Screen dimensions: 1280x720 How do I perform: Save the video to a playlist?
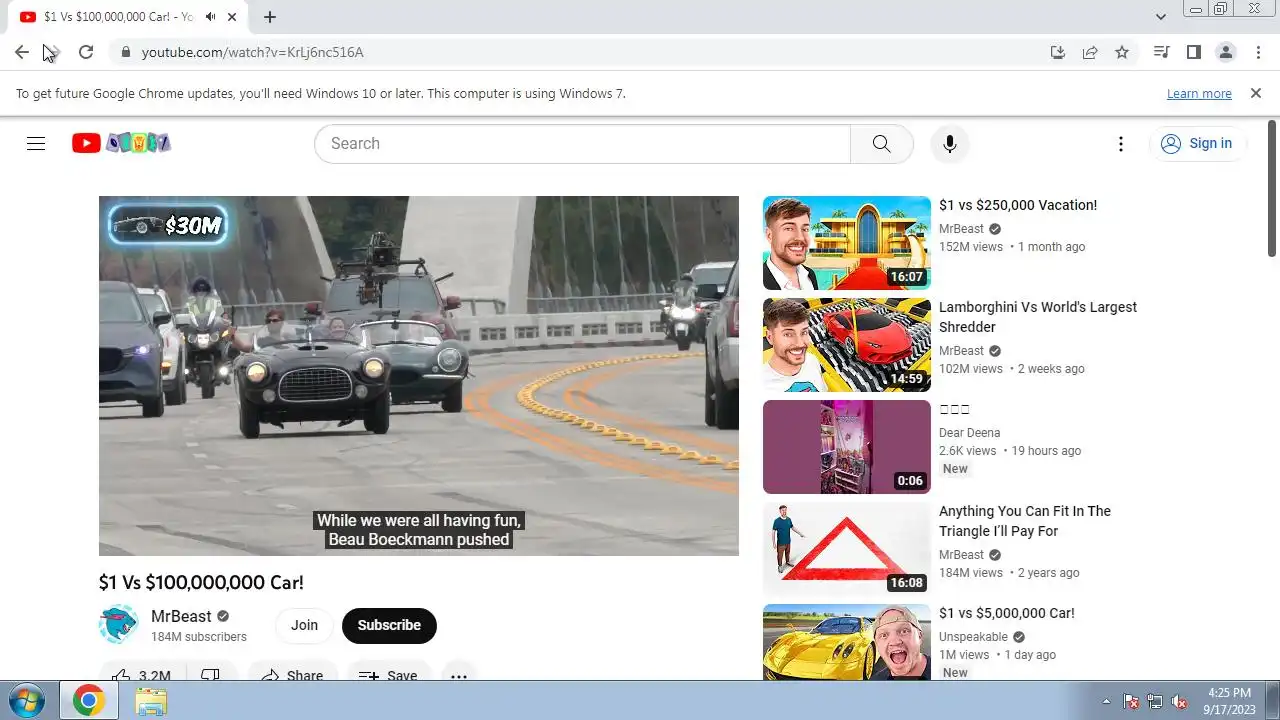click(388, 675)
